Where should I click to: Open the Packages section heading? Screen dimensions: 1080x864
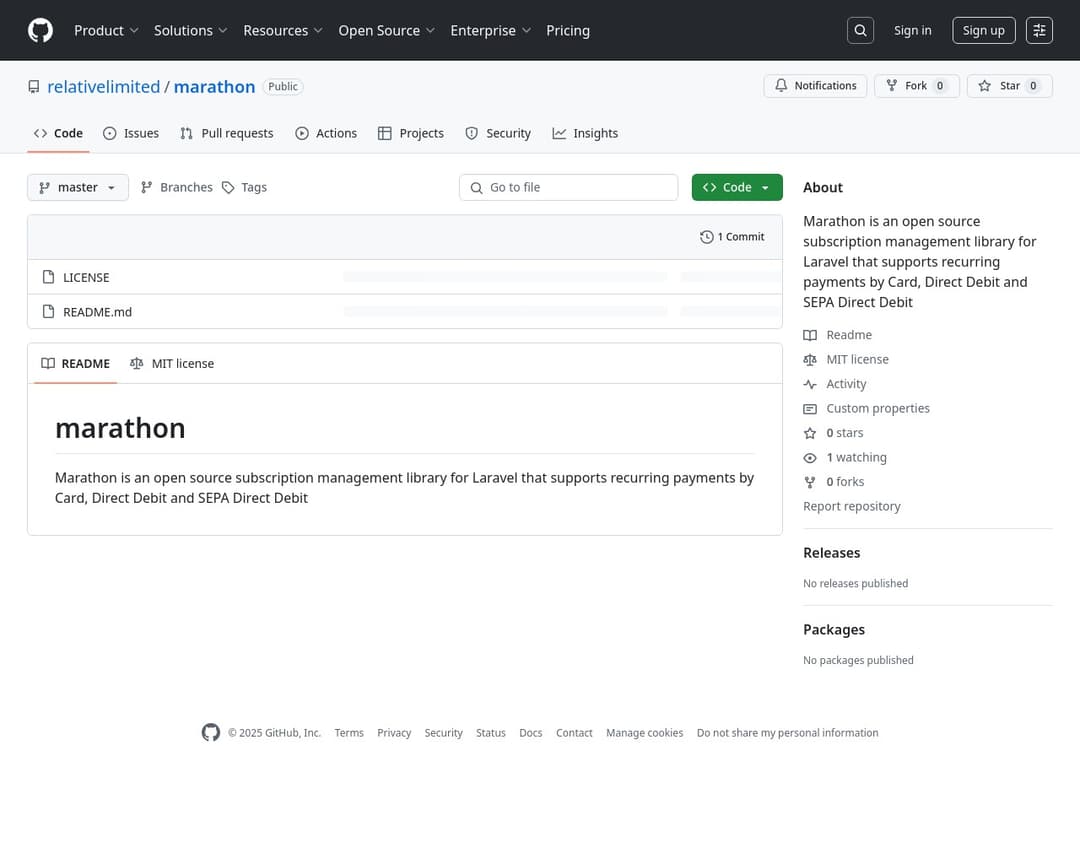pyautogui.click(x=833, y=630)
